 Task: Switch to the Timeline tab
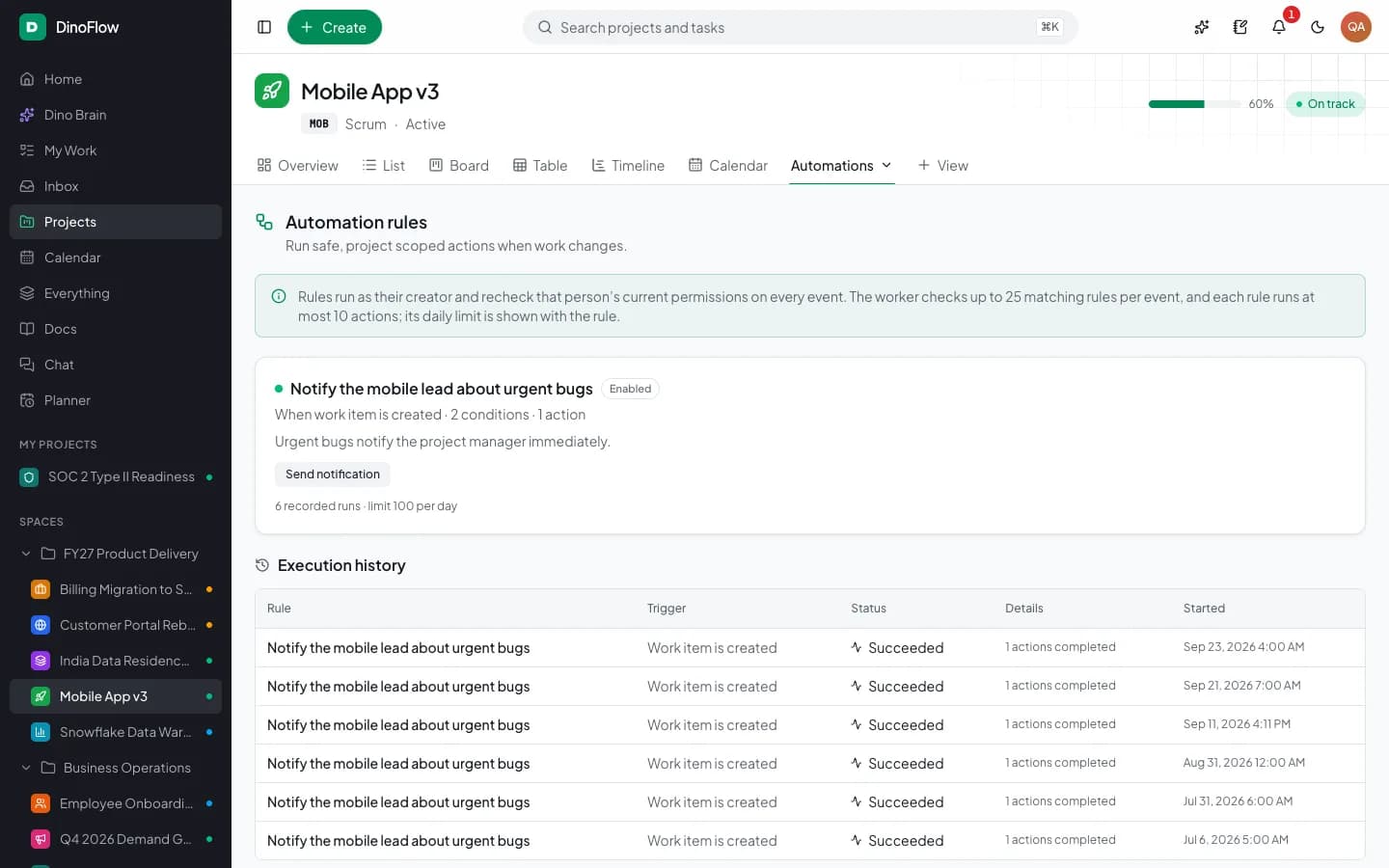[628, 165]
